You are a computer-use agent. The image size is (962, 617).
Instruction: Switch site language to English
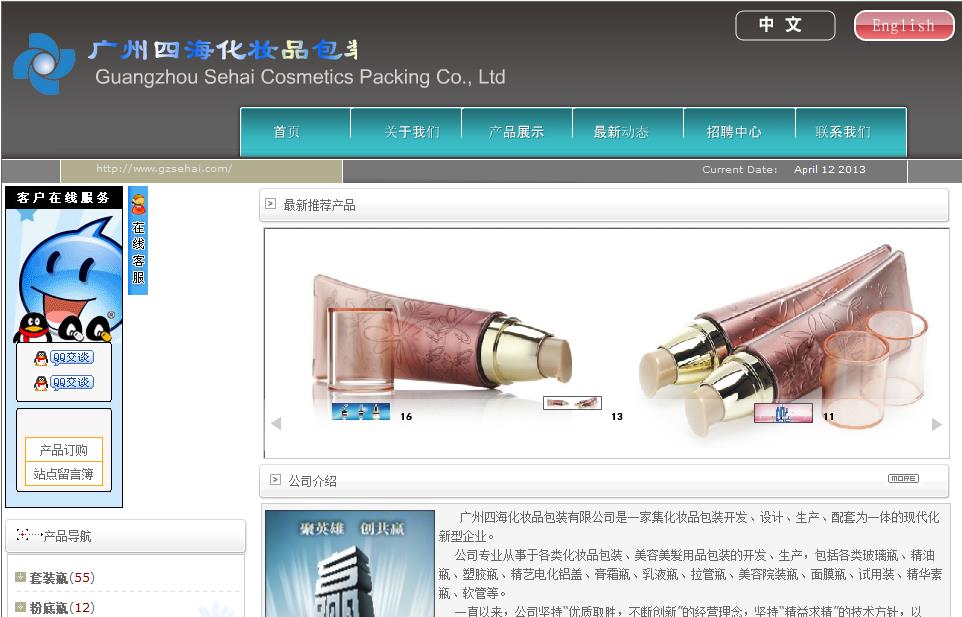point(902,25)
